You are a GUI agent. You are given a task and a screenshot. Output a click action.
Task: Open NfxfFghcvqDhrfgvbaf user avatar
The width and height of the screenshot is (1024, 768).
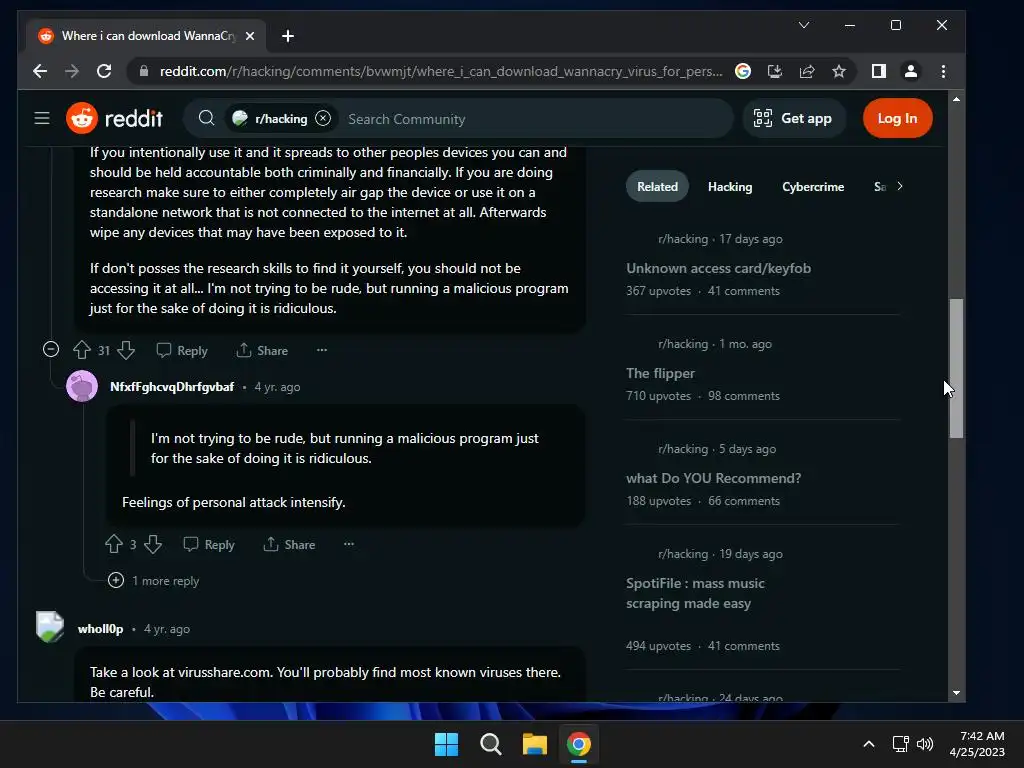pos(82,386)
